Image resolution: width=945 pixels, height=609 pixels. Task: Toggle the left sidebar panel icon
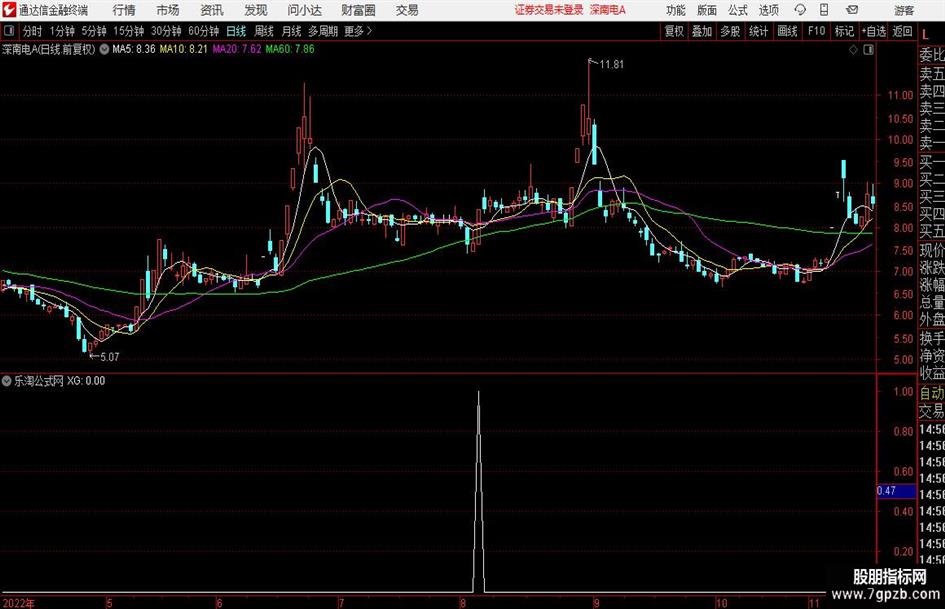click(8, 31)
